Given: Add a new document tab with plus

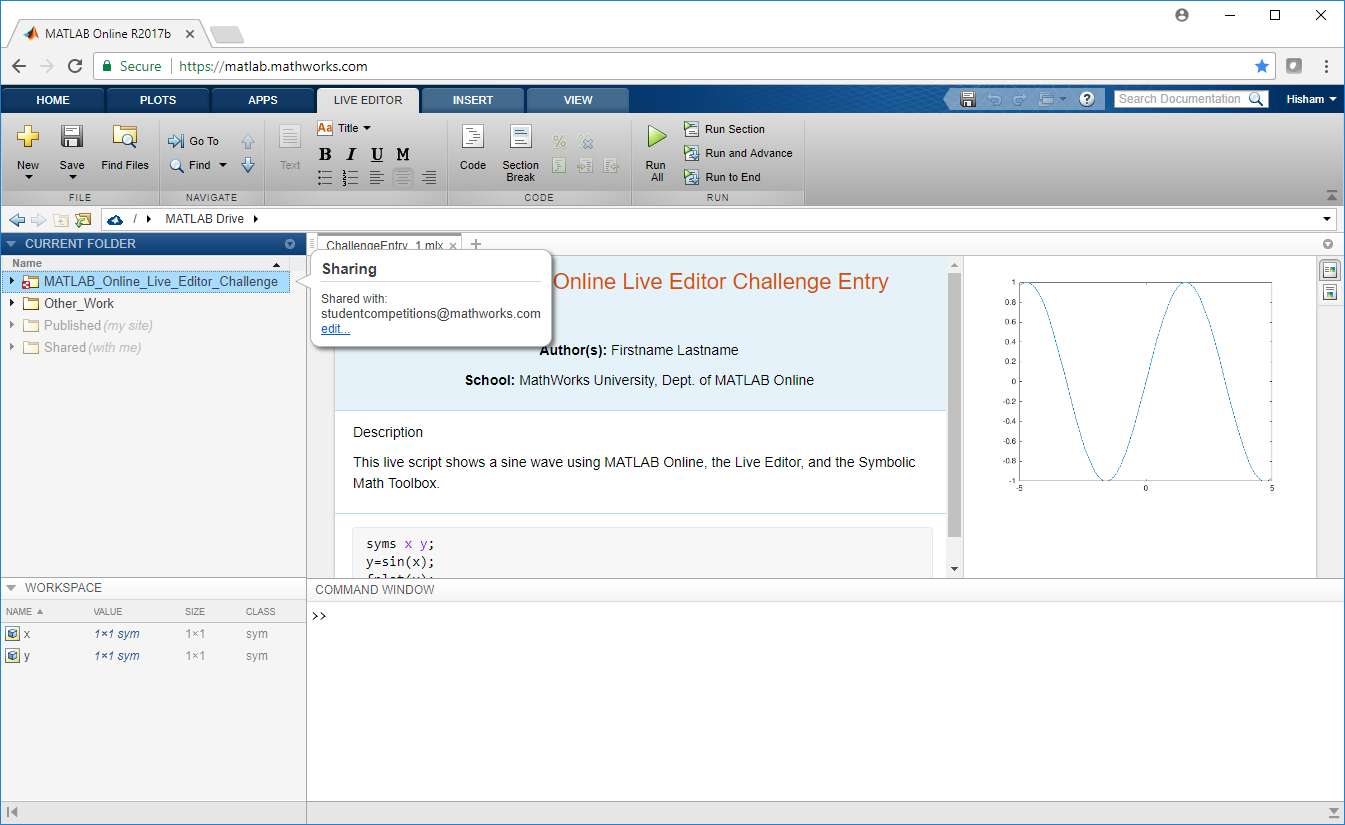Looking at the screenshot, I should pyautogui.click(x=476, y=244).
